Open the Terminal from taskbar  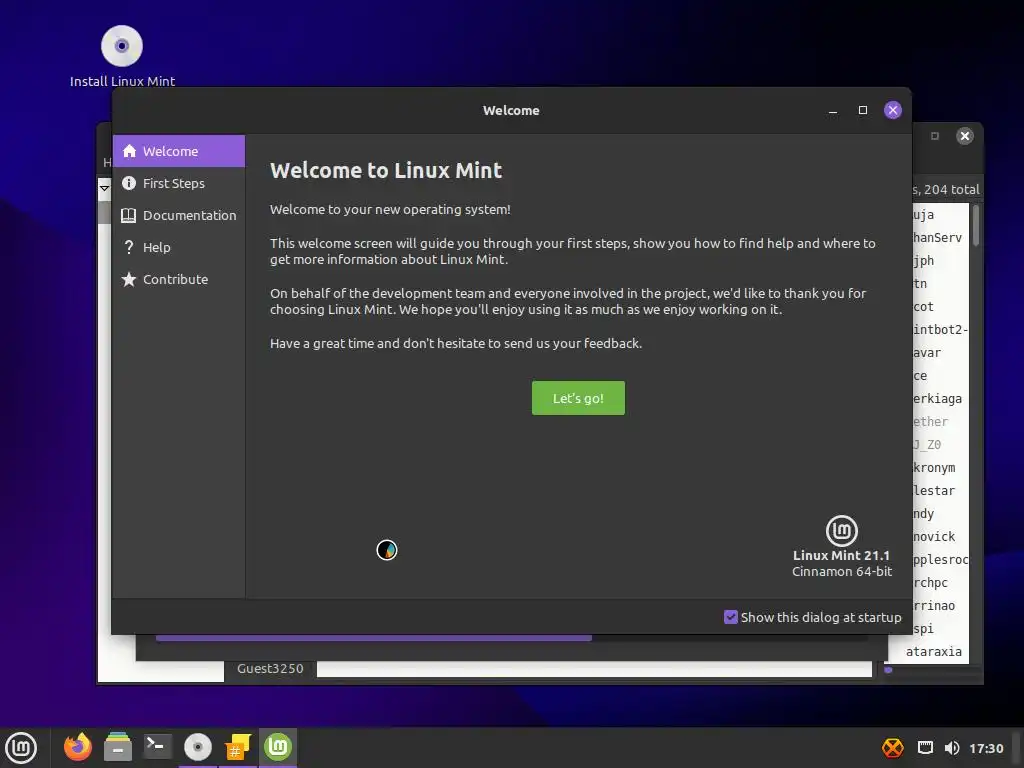point(157,747)
